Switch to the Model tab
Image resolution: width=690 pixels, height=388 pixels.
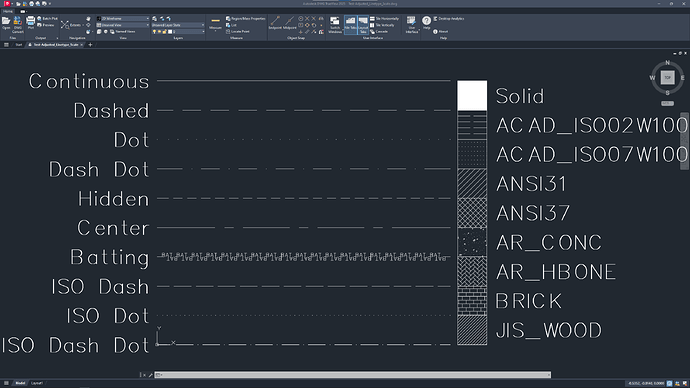[x=20, y=383]
